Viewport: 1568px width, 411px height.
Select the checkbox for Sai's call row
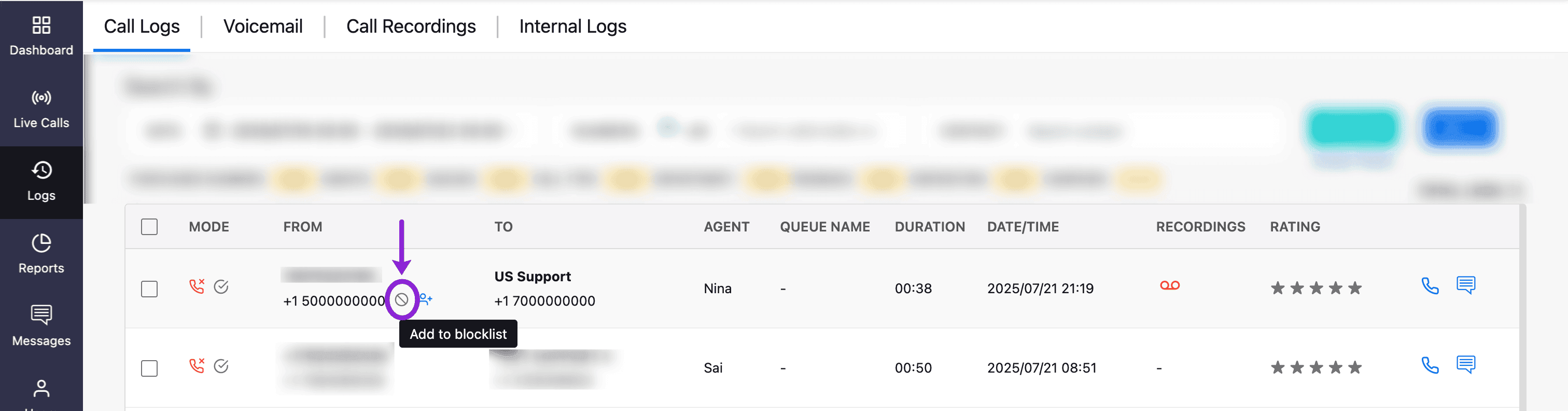tap(149, 368)
